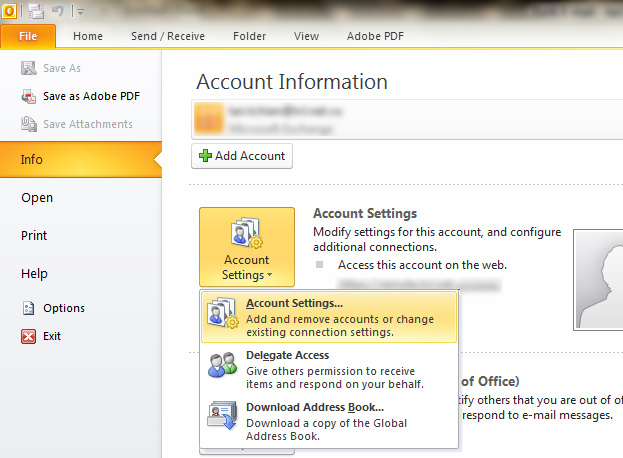This screenshot has height=458, width=623.
Task: Click the blurred web access link
Action: point(420,284)
